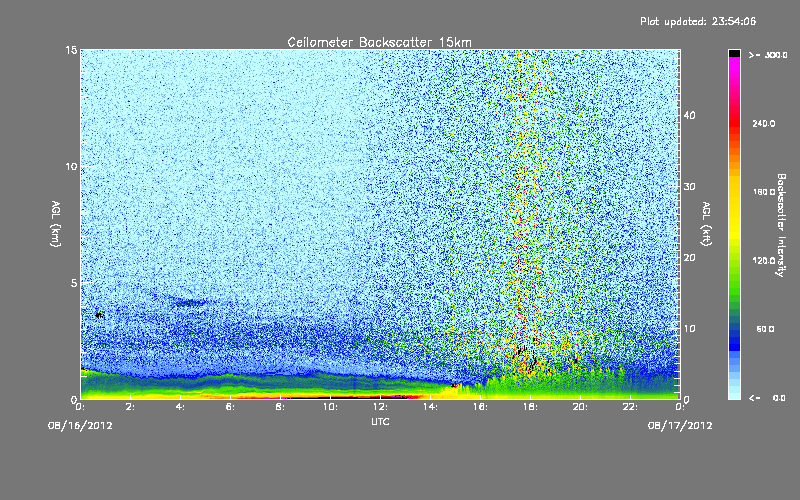Select the "16:" hour tick label
The width and height of the screenshot is (800, 500).
click(480, 407)
